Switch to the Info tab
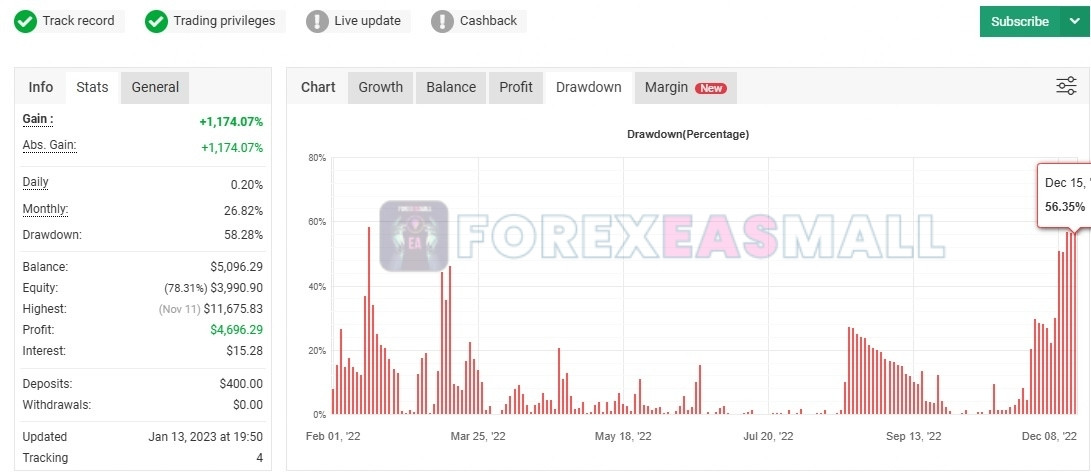This screenshot has width=1091, height=472. 41,87
